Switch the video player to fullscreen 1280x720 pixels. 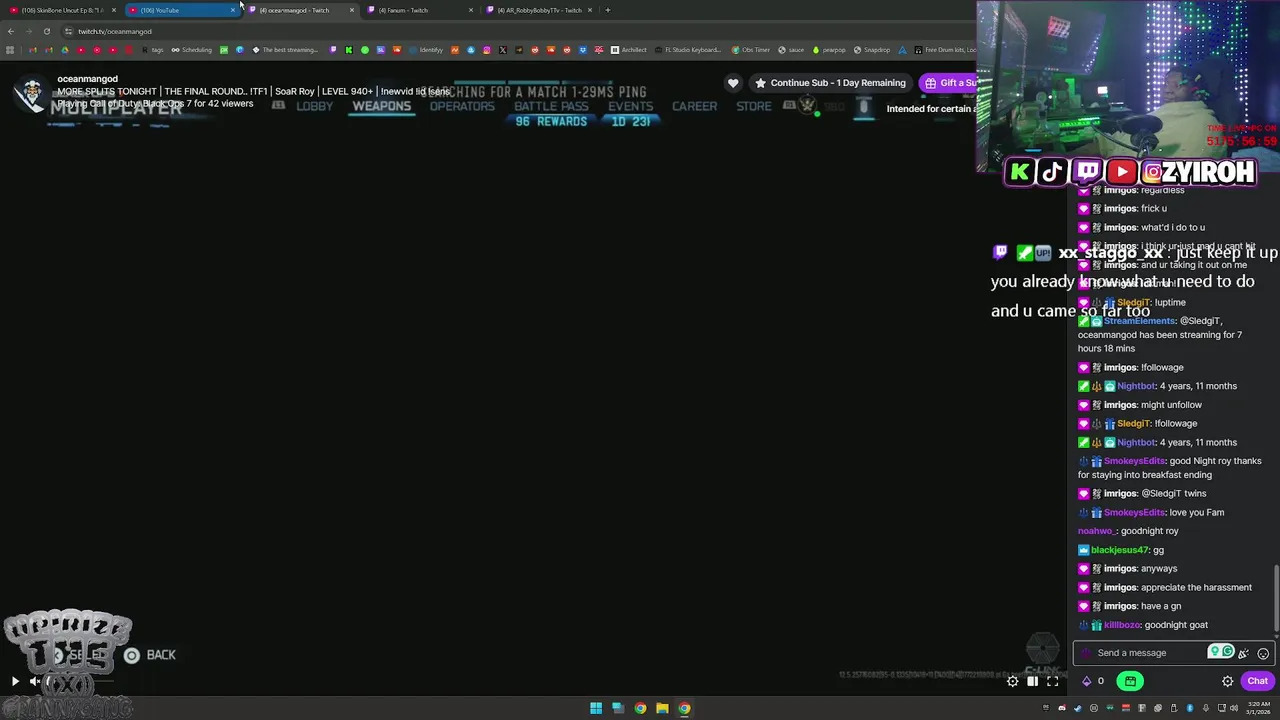point(1052,681)
